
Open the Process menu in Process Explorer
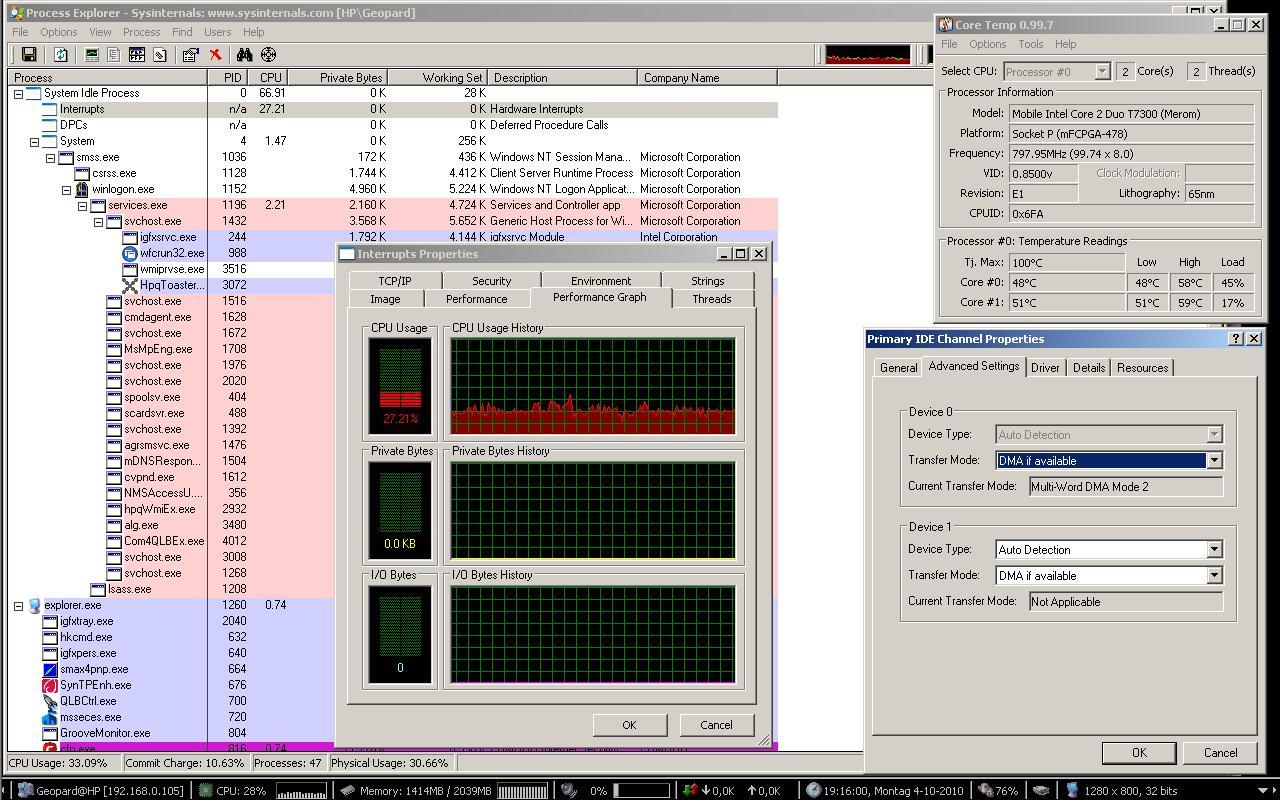[141, 32]
